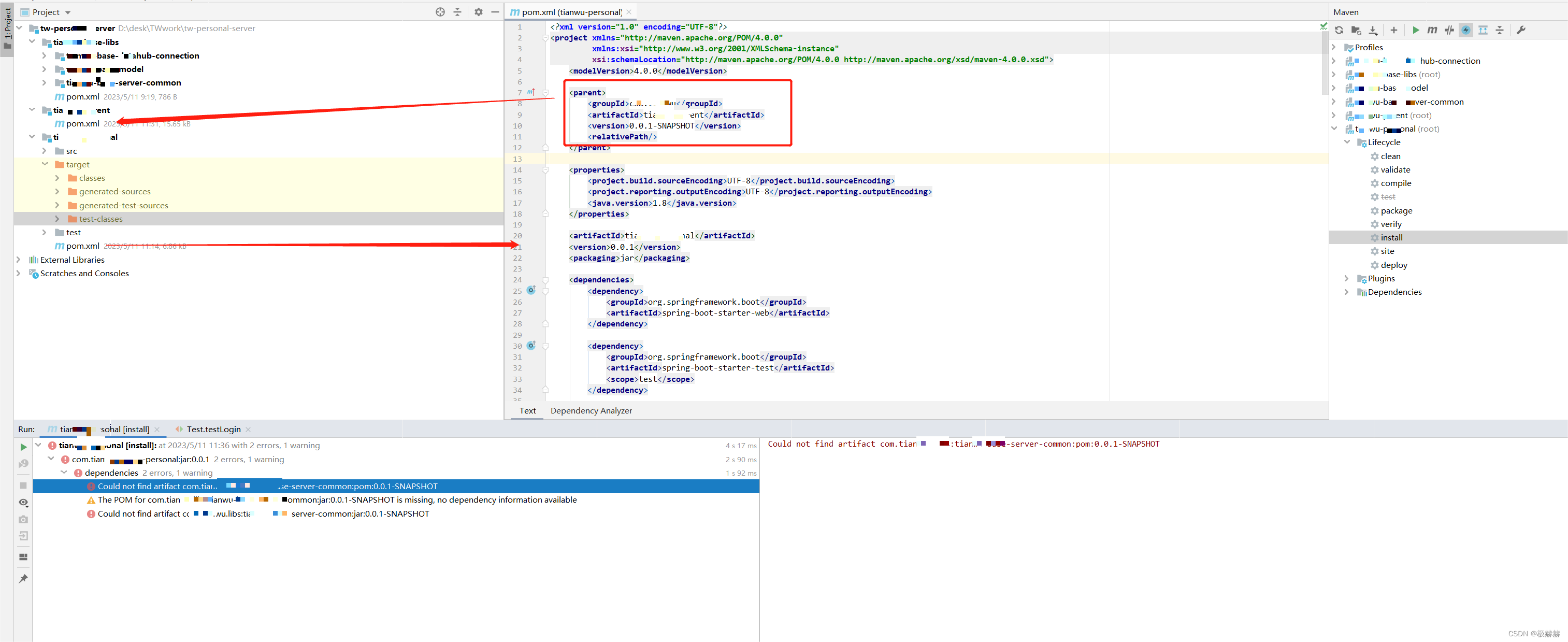This screenshot has height=642, width=1568.
Task: Click the pom.xml file under 'test' directory
Action: click(x=83, y=245)
